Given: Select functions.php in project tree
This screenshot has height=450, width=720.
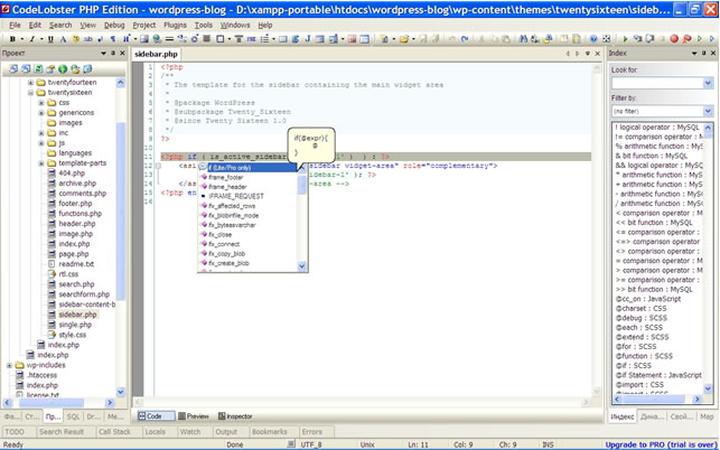Looking at the screenshot, I should point(80,214).
